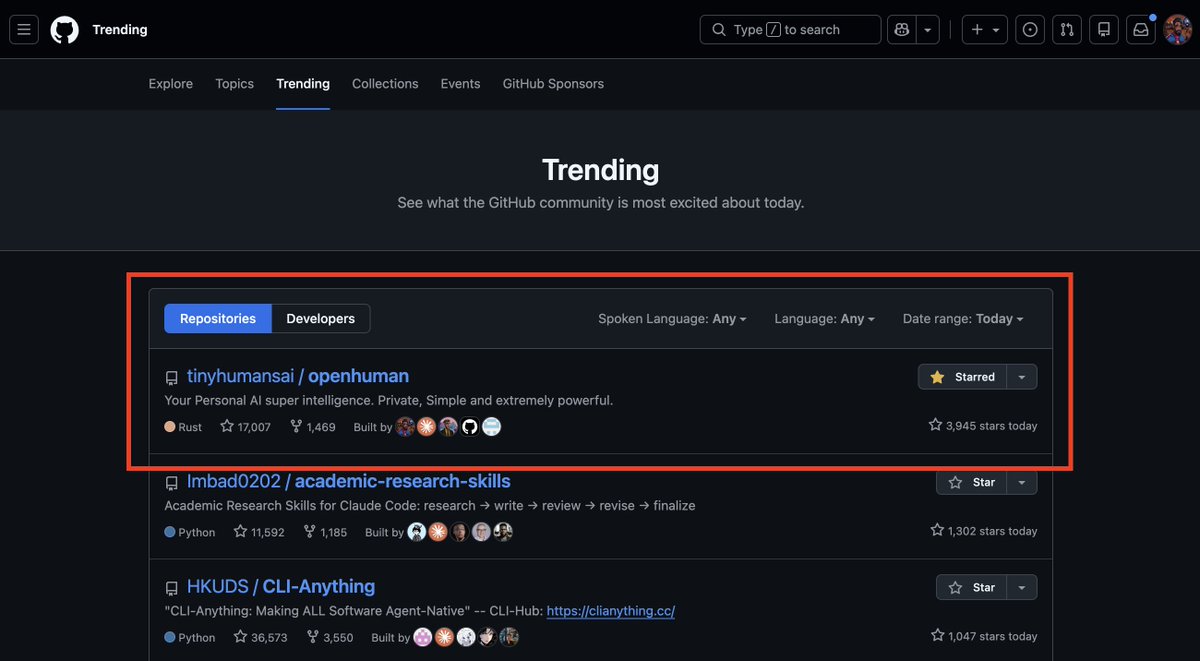The width and height of the screenshot is (1200, 661).
Task: Open the hamburger navigation menu
Action: 25,30
